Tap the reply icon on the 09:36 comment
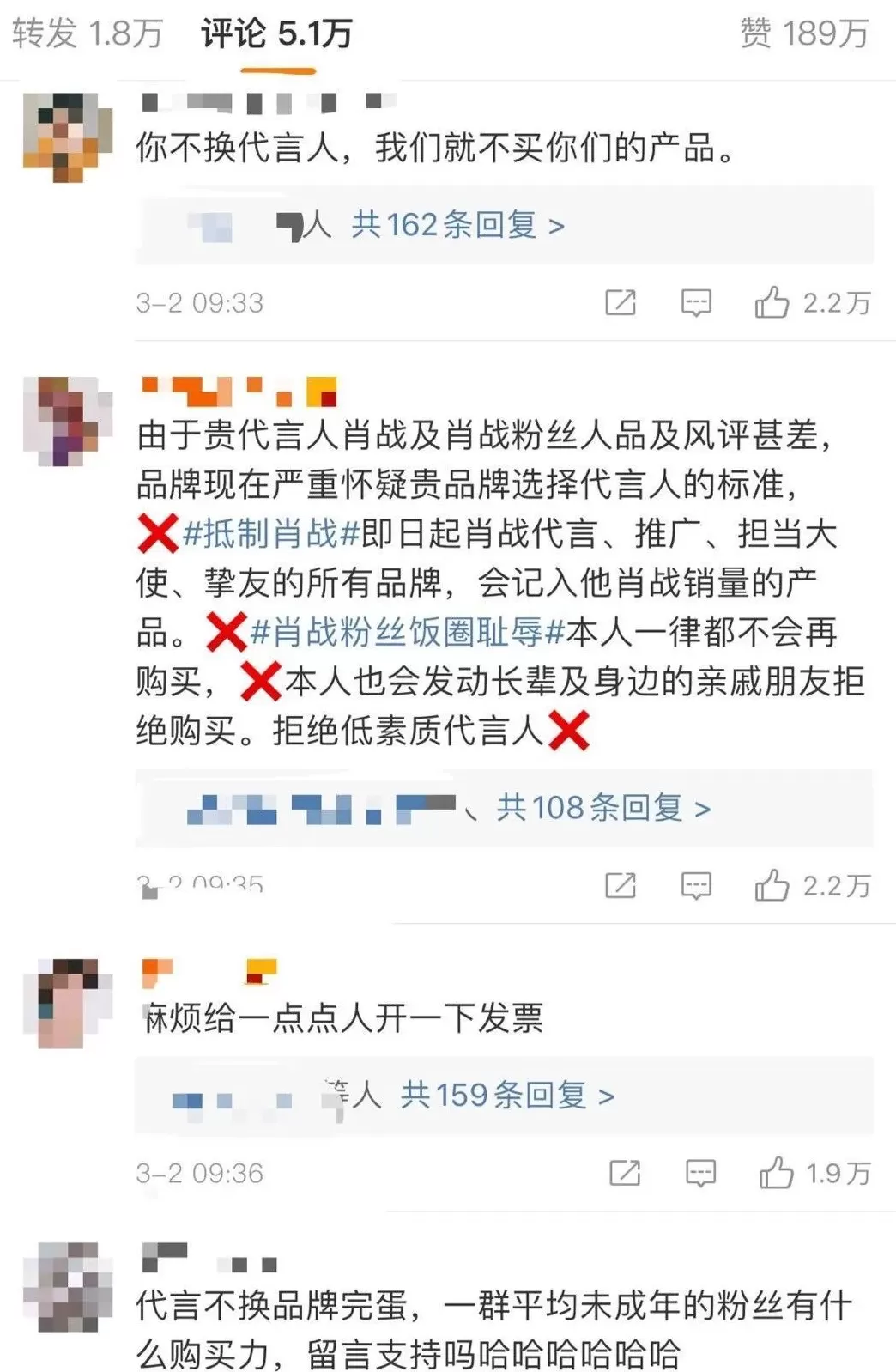The image size is (896, 1372). [700, 1173]
